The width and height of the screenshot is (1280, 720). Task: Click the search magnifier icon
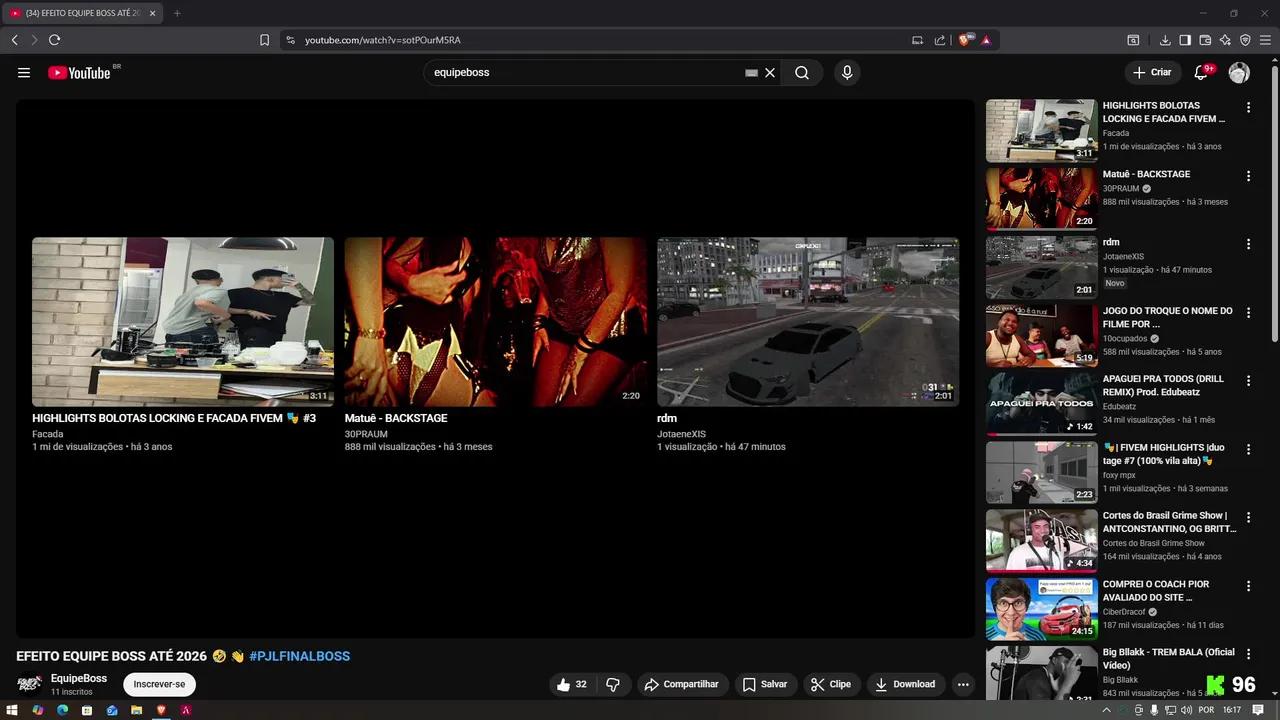click(x=802, y=73)
